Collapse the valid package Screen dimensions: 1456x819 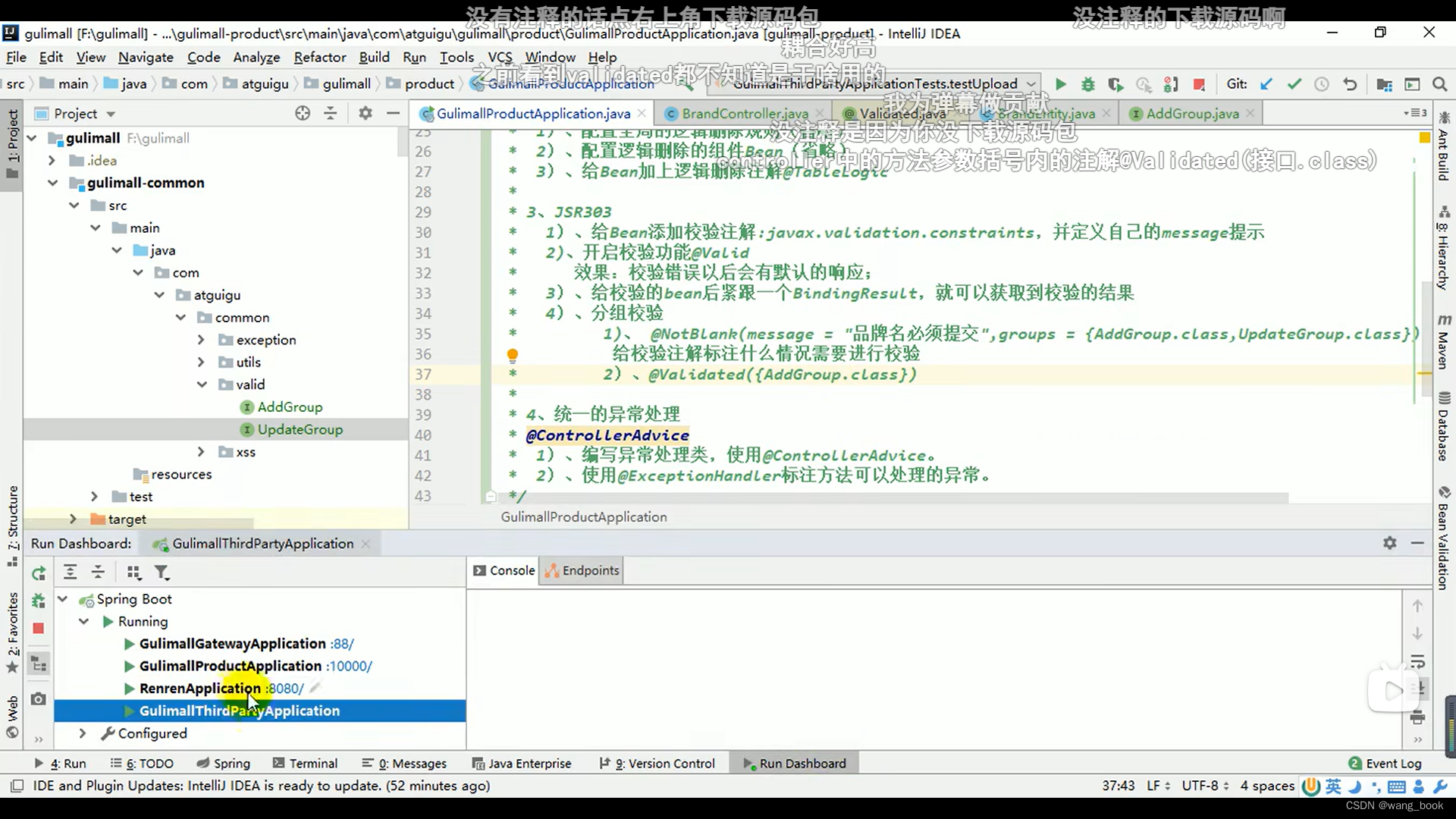[202, 384]
